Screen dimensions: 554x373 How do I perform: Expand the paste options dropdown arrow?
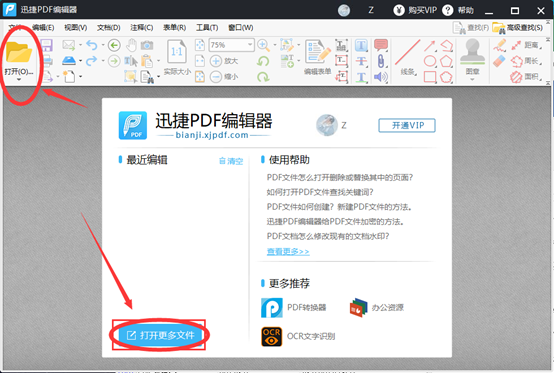(158, 61)
